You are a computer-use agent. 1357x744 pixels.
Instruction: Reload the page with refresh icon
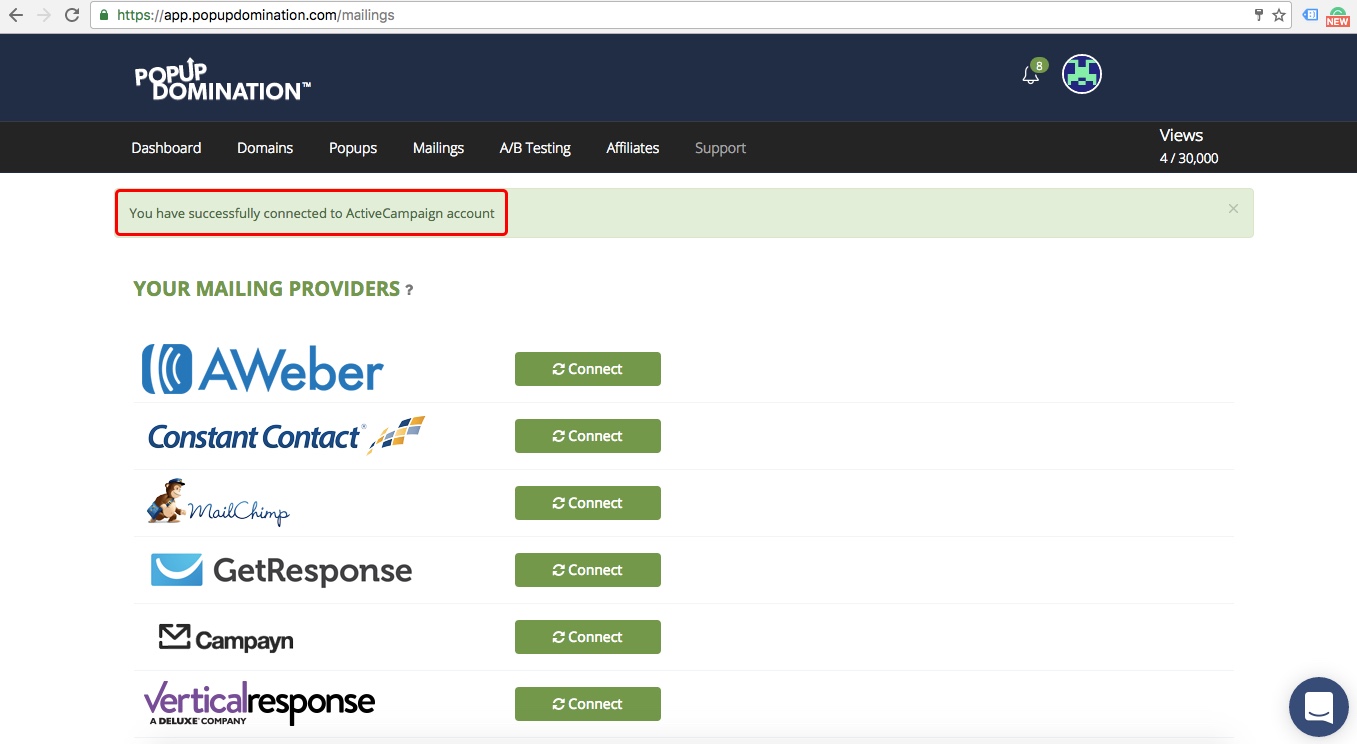[x=72, y=16]
